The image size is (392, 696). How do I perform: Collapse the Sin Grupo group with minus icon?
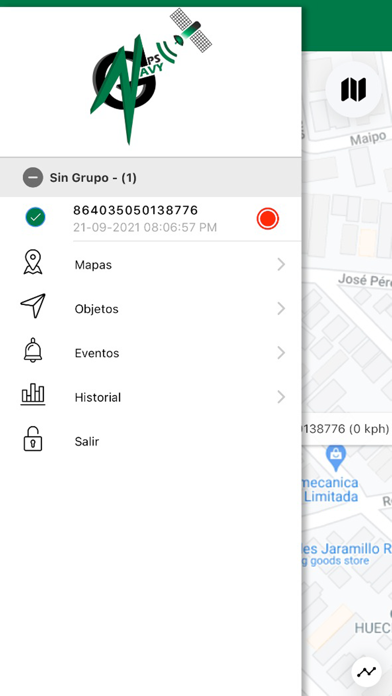coord(33,178)
